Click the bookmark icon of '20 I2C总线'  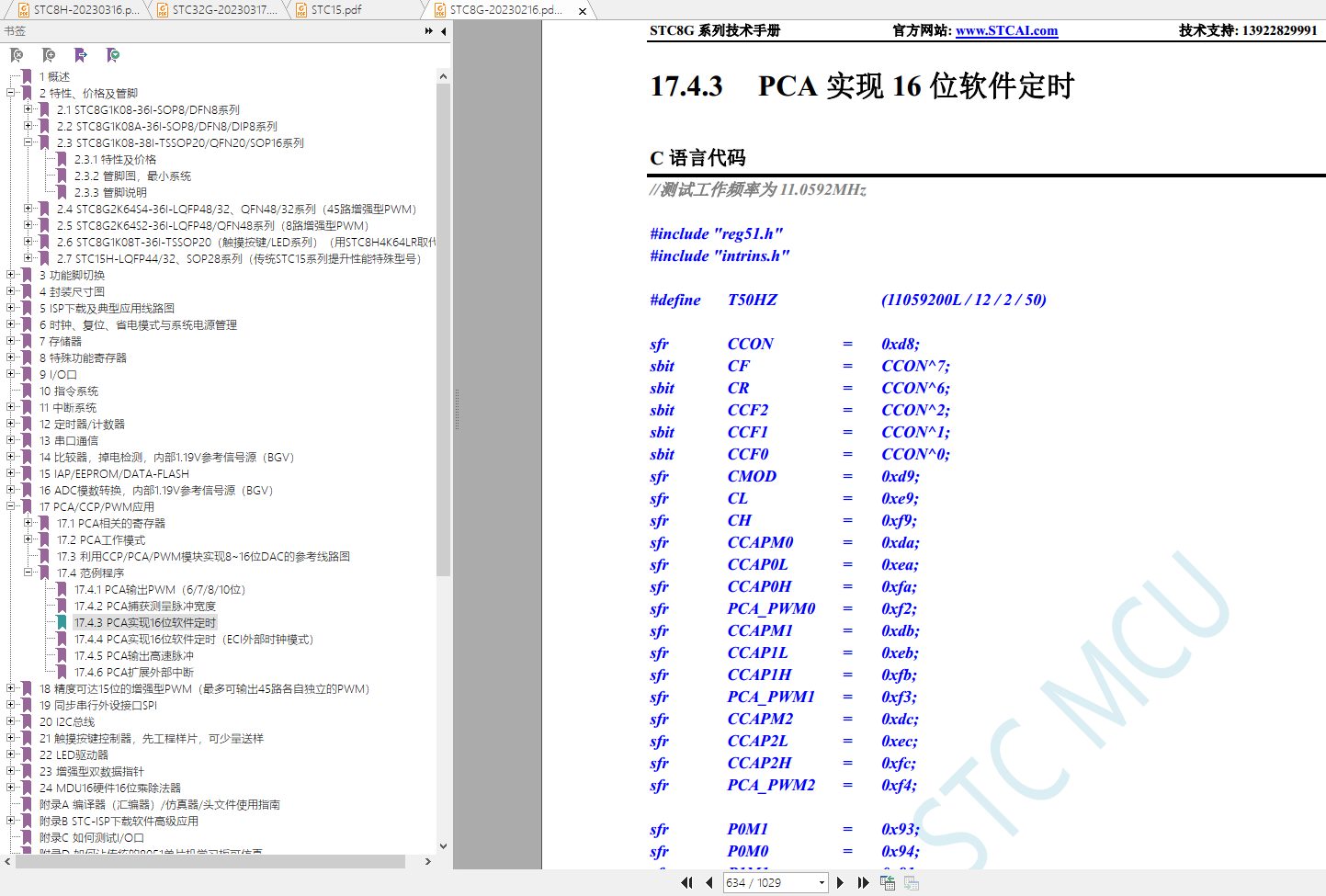(x=28, y=721)
